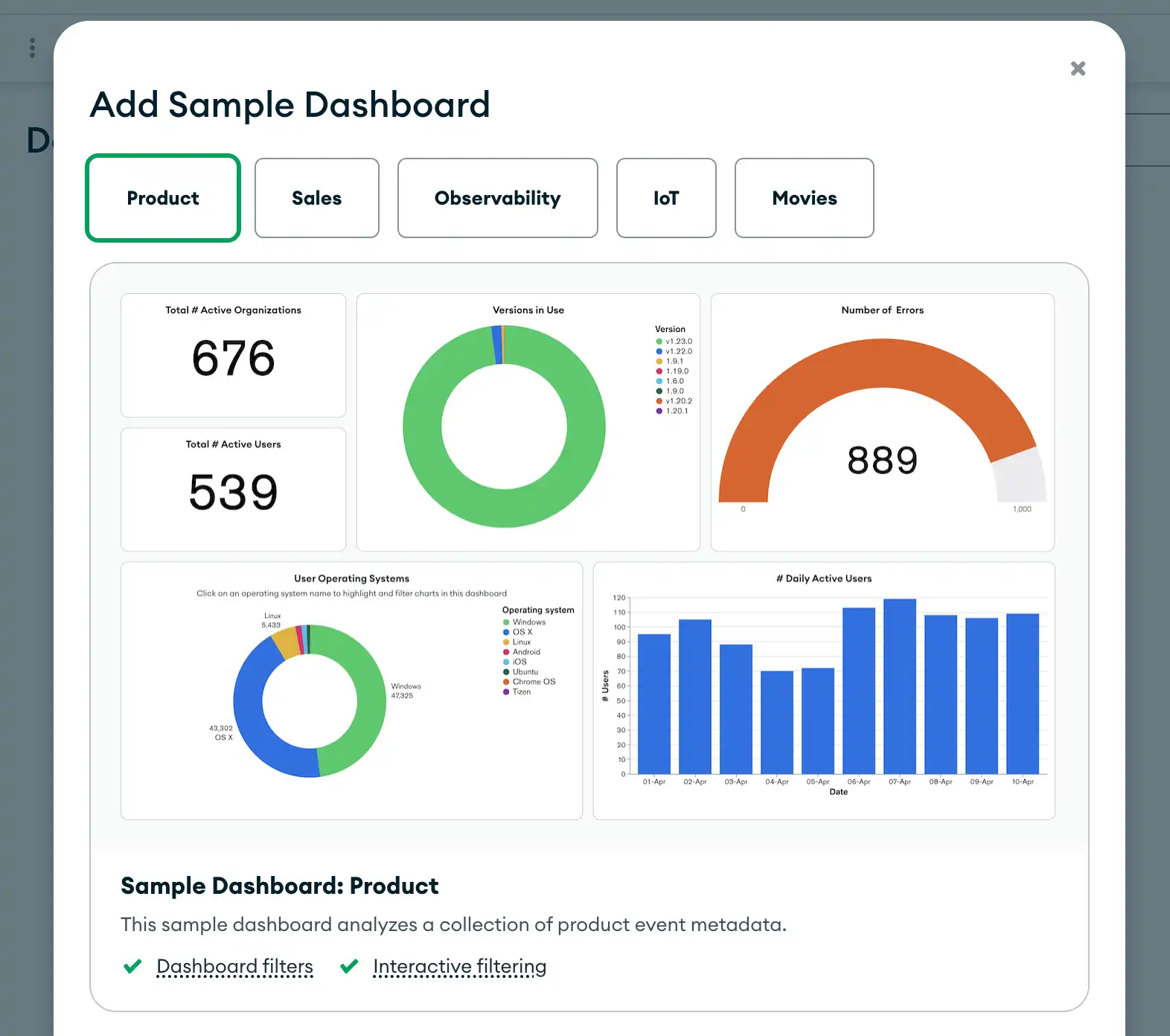Choose the Observability sample dashboard
Image resolution: width=1170 pixels, height=1036 pixels.
pos(497,198)
